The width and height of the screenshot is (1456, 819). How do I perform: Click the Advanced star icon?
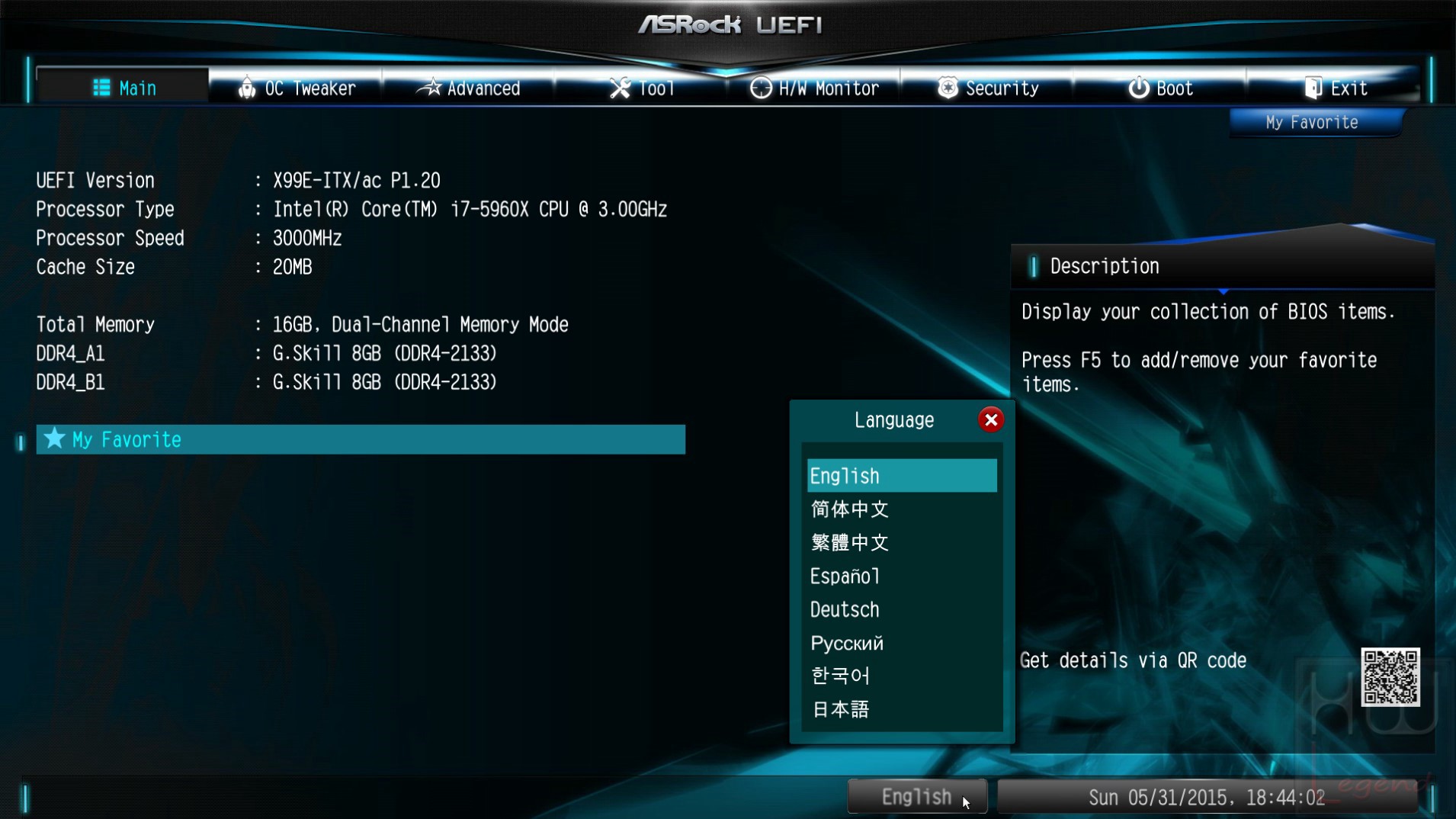(x=429, y=88)
